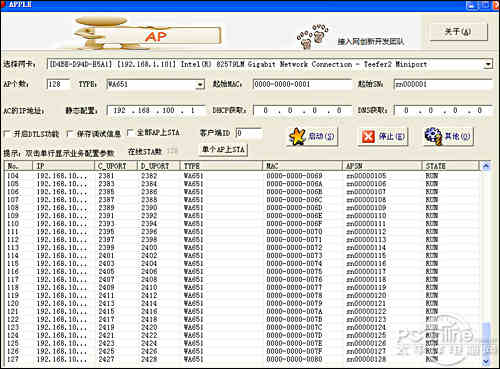
Task: Click the C_UPORT column header
Action: coord(116,166)
